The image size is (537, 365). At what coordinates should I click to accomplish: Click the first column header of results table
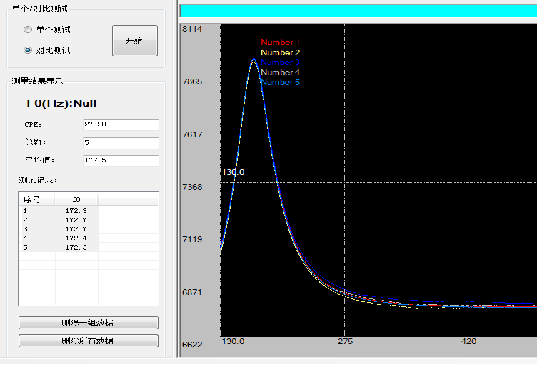(x=37, y=199)
